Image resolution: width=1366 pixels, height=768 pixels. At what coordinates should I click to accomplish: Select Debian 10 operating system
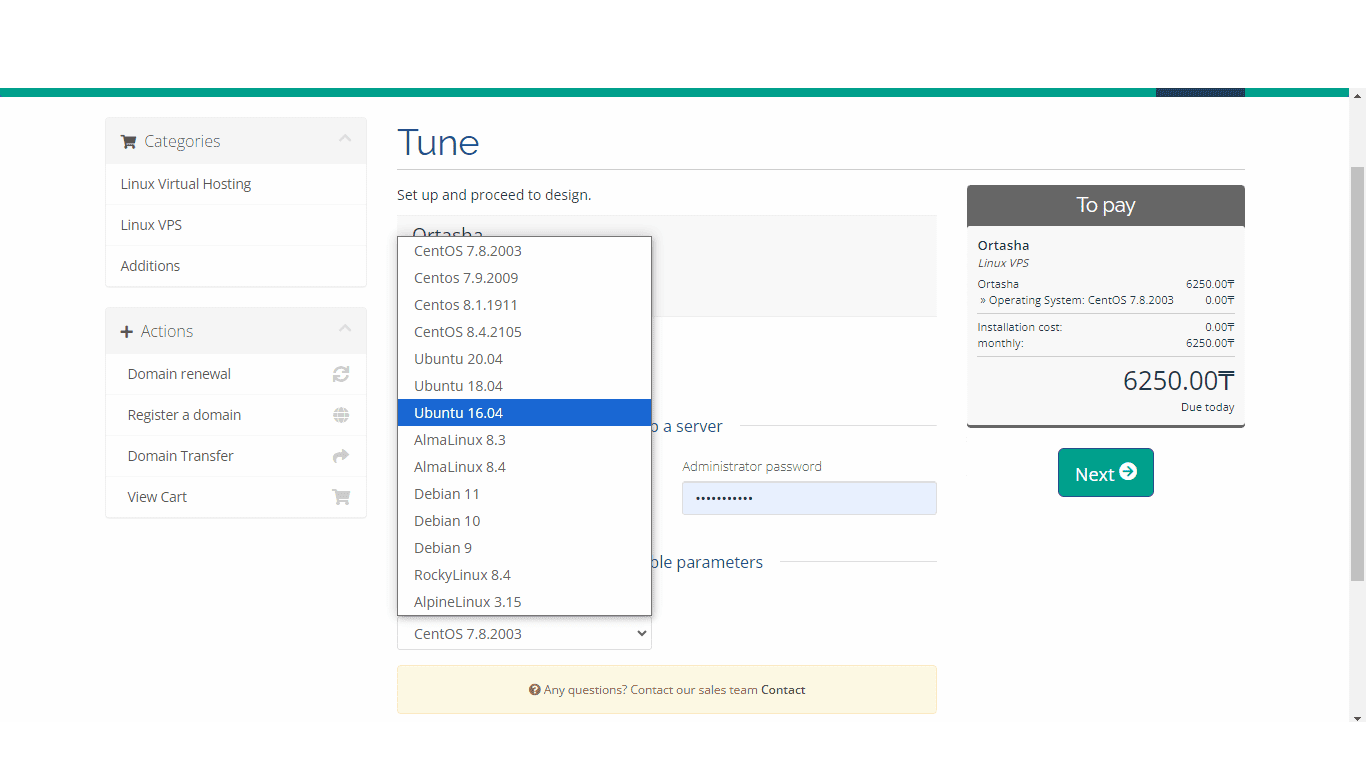click(524, 521)
